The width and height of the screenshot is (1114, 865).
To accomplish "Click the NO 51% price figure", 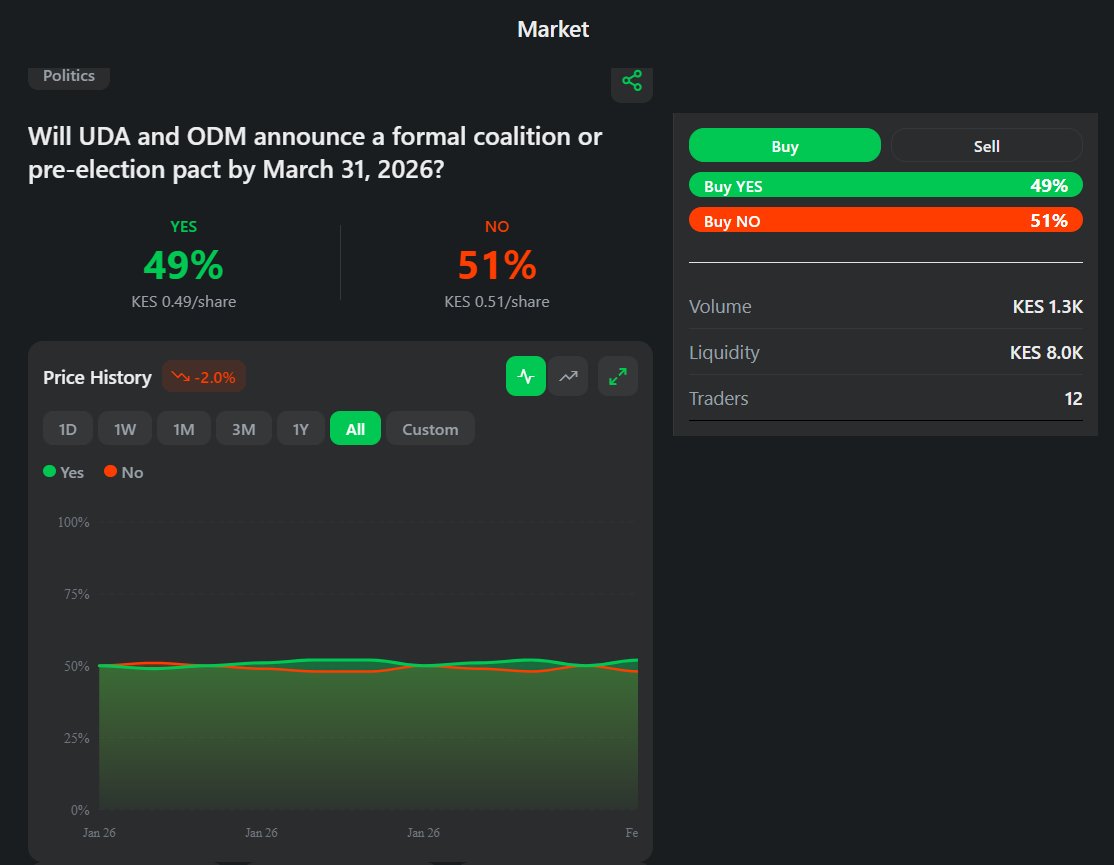I will [x=497, y=265].
